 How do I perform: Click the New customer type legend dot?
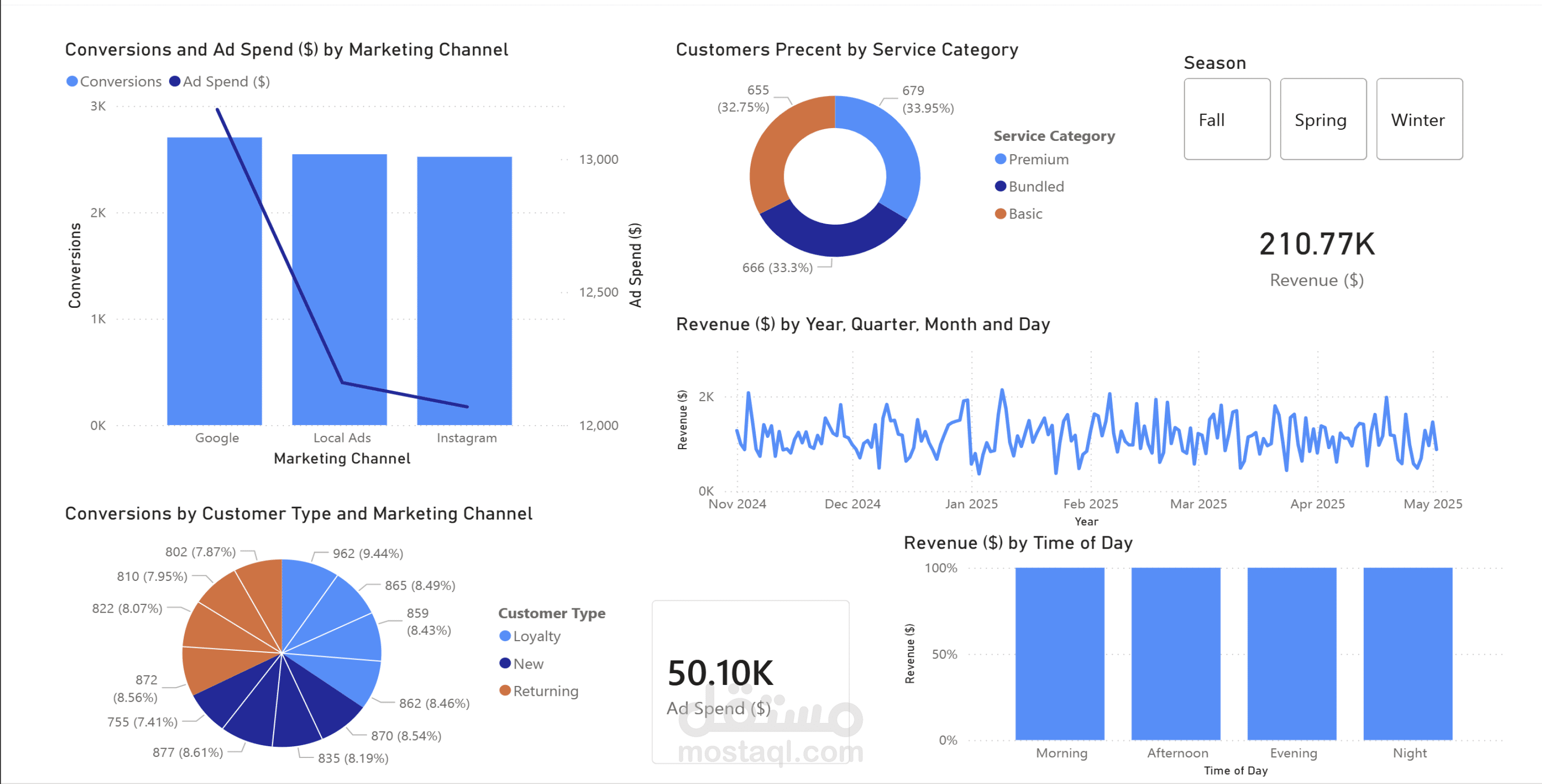506,663
